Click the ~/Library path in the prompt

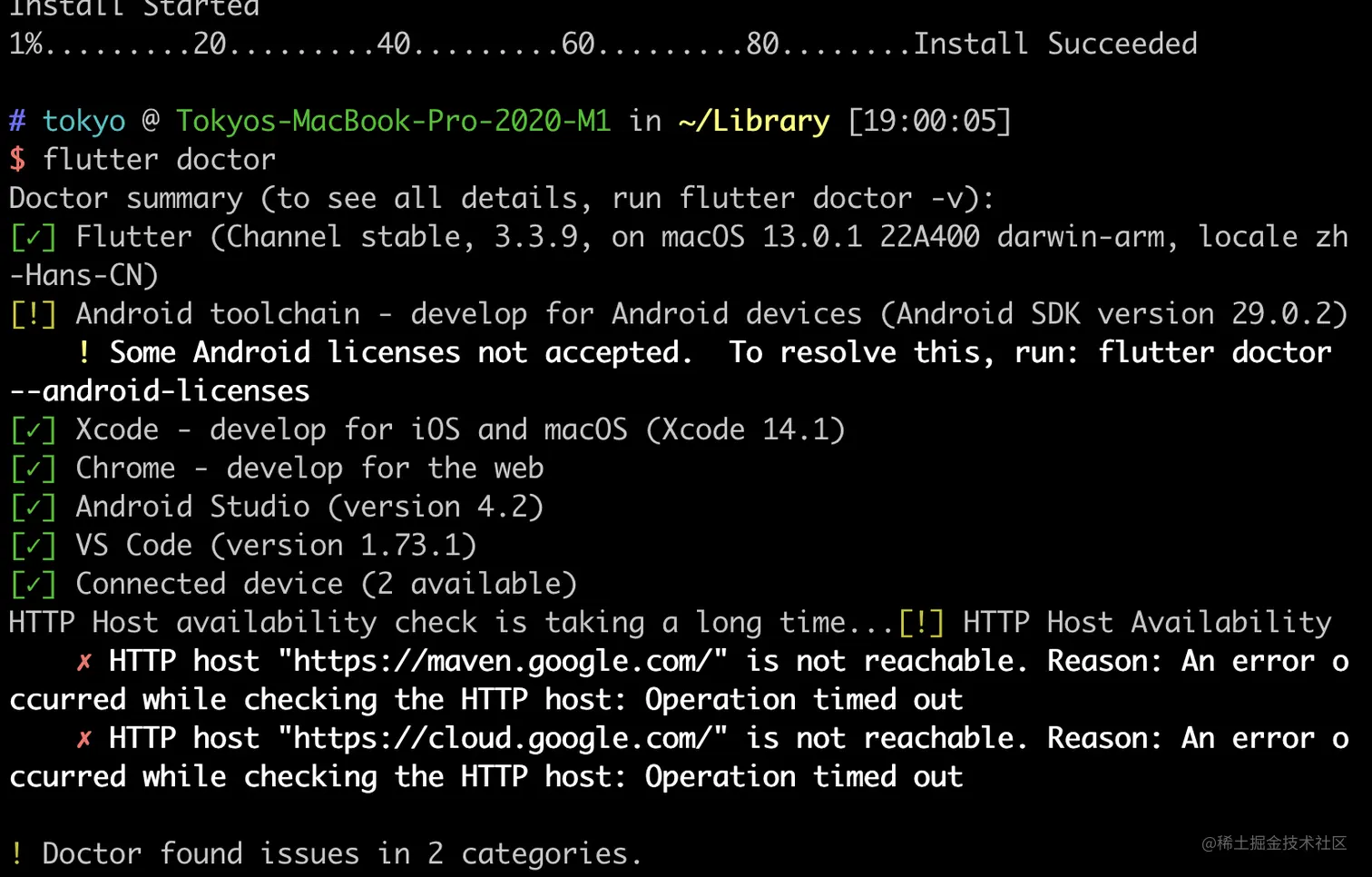tap(753, 121)
